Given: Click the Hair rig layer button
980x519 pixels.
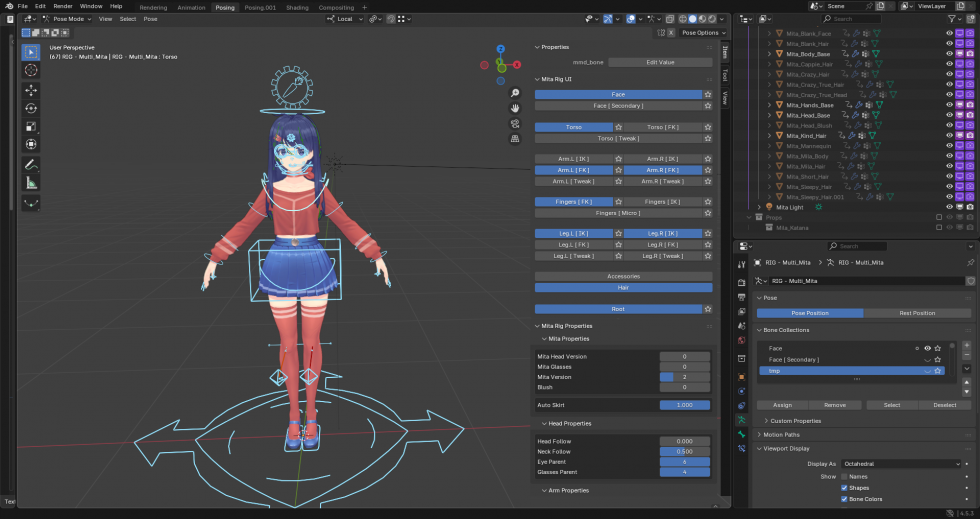Looking at the screenshot, I should click(x=623, y=287).
